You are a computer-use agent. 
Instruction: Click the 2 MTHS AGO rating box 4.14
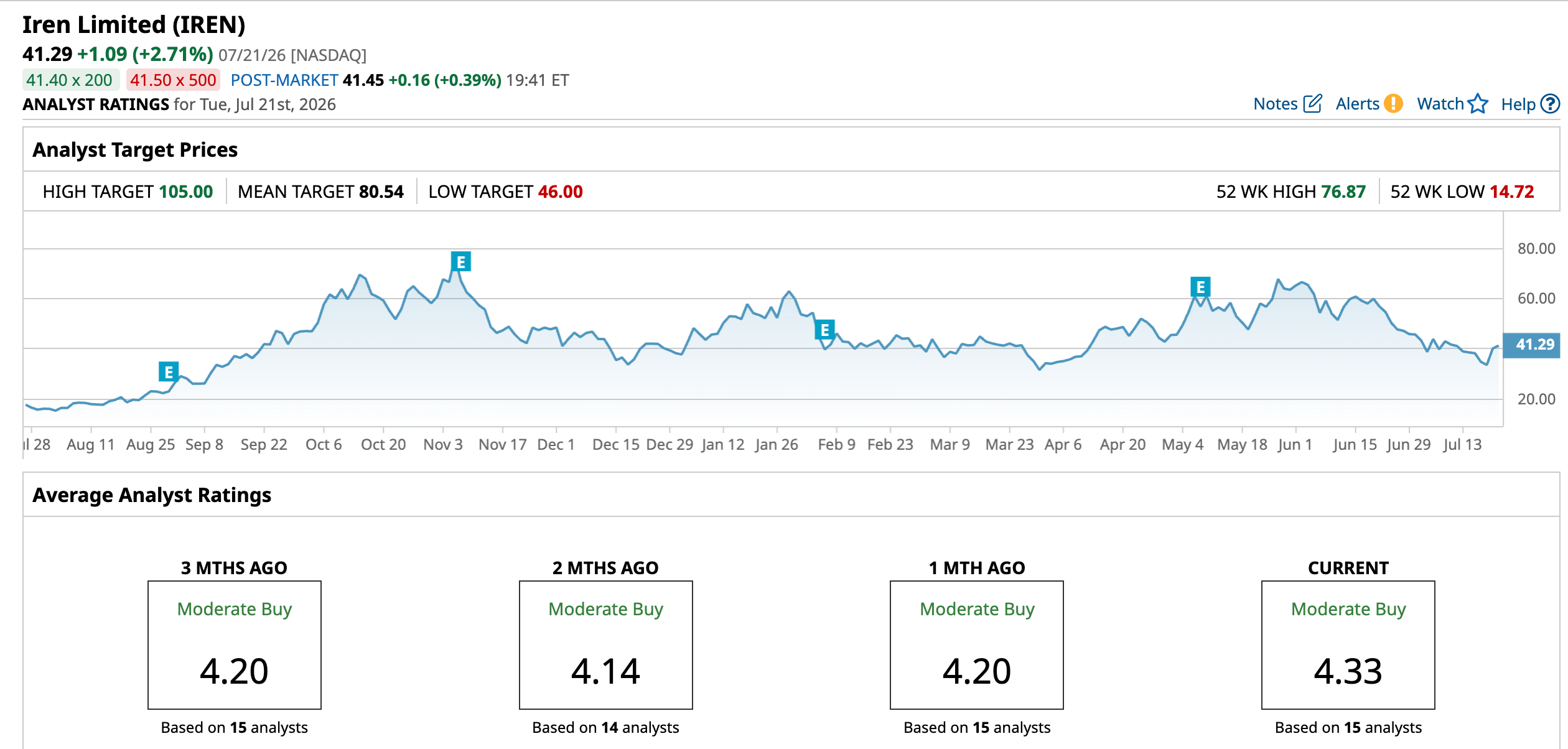click(606, 645)
